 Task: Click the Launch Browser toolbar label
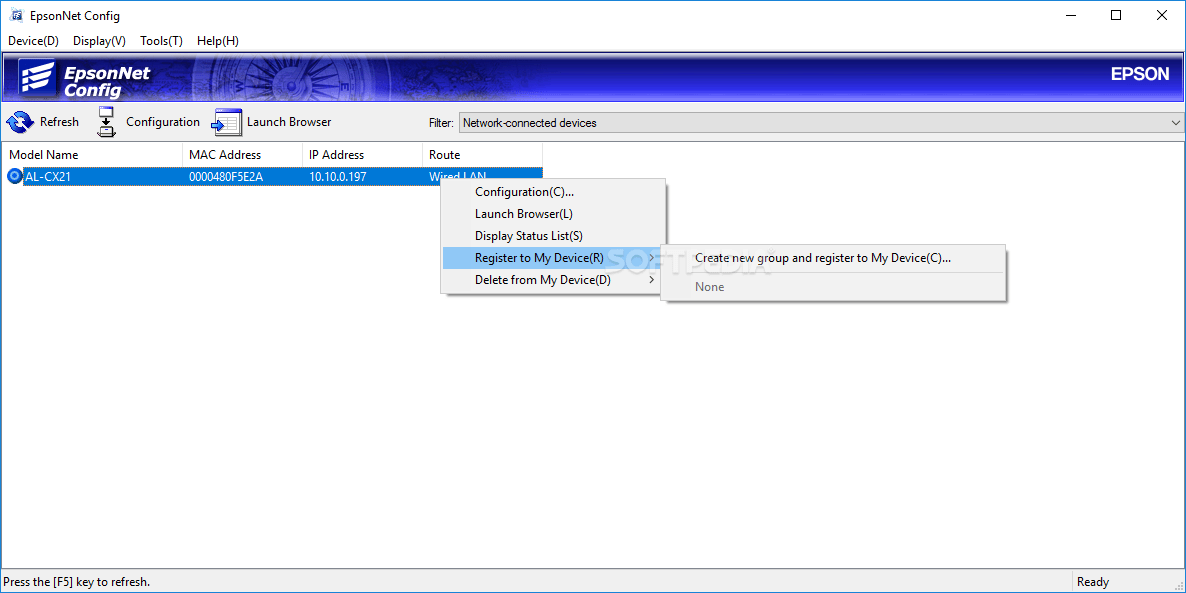coord(289,122)
